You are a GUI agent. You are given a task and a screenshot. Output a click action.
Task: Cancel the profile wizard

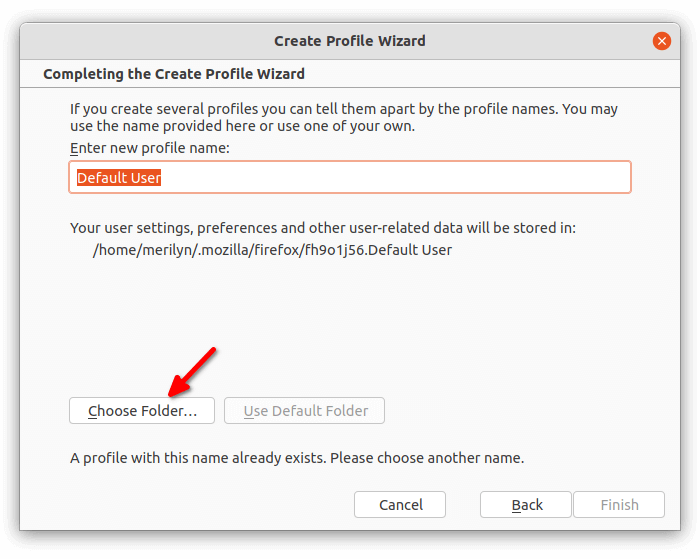tap(400, 505)
